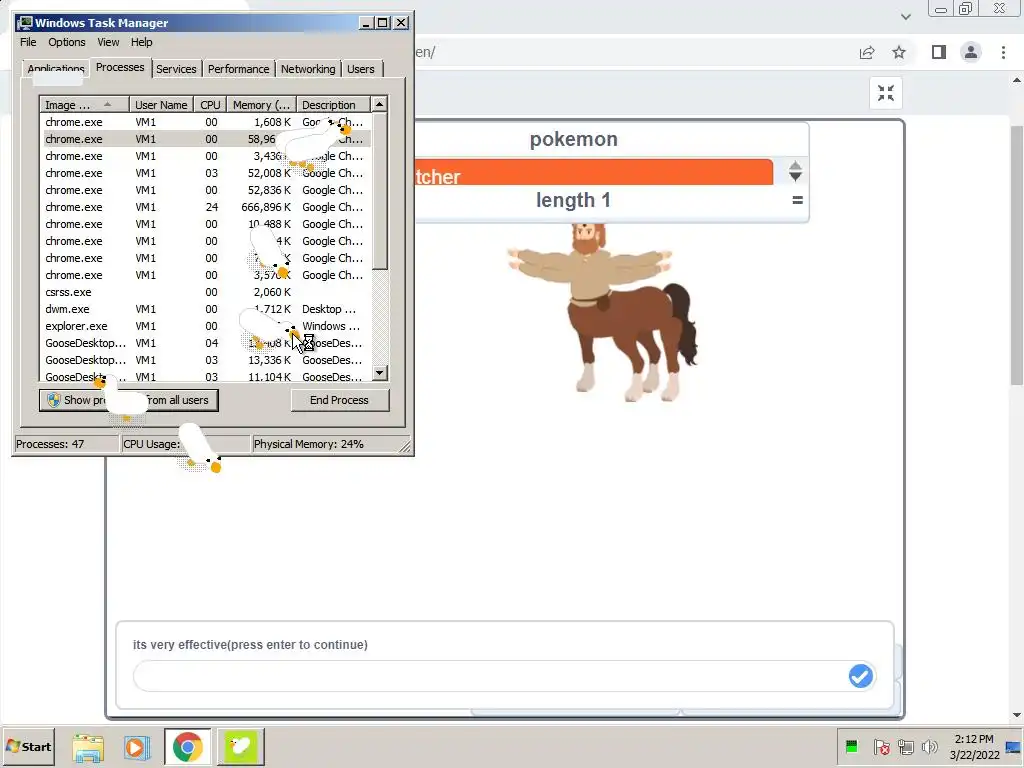Open the Chrome three-dot menu
1024x768 pixels.
pyautogui.click(x=1004, y=52)
